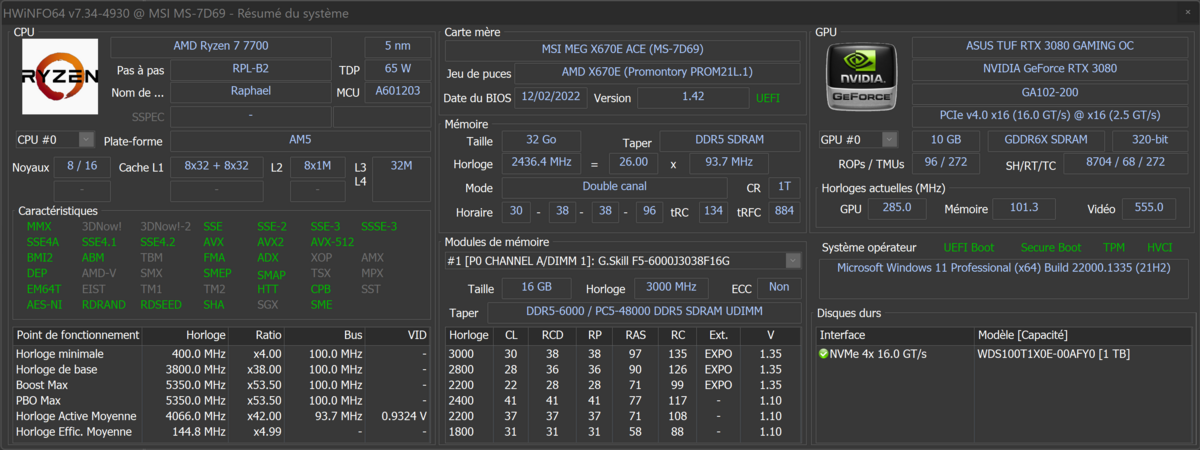The height and width of the screenshot is (450, 1200).
Task: Select the RPL-B2 stepping value
Action: click(249, 69)
